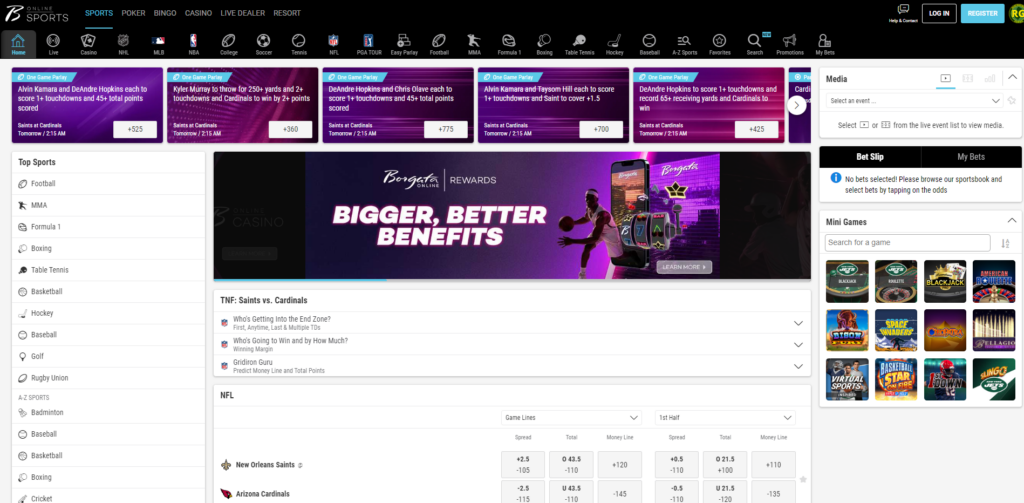Screen dimensions: 1024x503
Task: Open the Game Lines dropdown
Action: [x=571, y=417]
